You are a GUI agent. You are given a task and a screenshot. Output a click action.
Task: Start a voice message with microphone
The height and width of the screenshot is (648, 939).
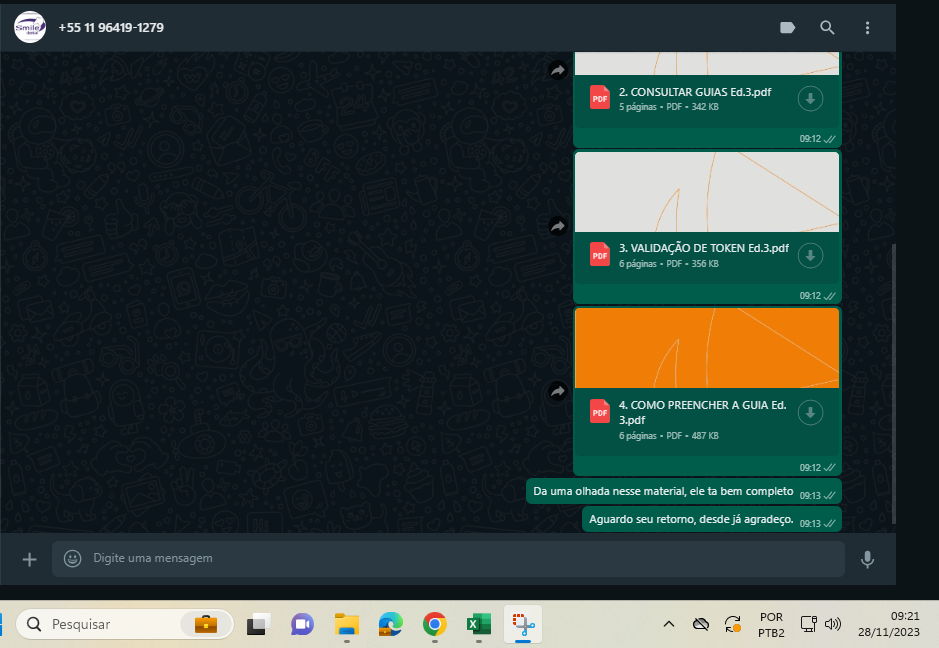[x=867, y=559]
